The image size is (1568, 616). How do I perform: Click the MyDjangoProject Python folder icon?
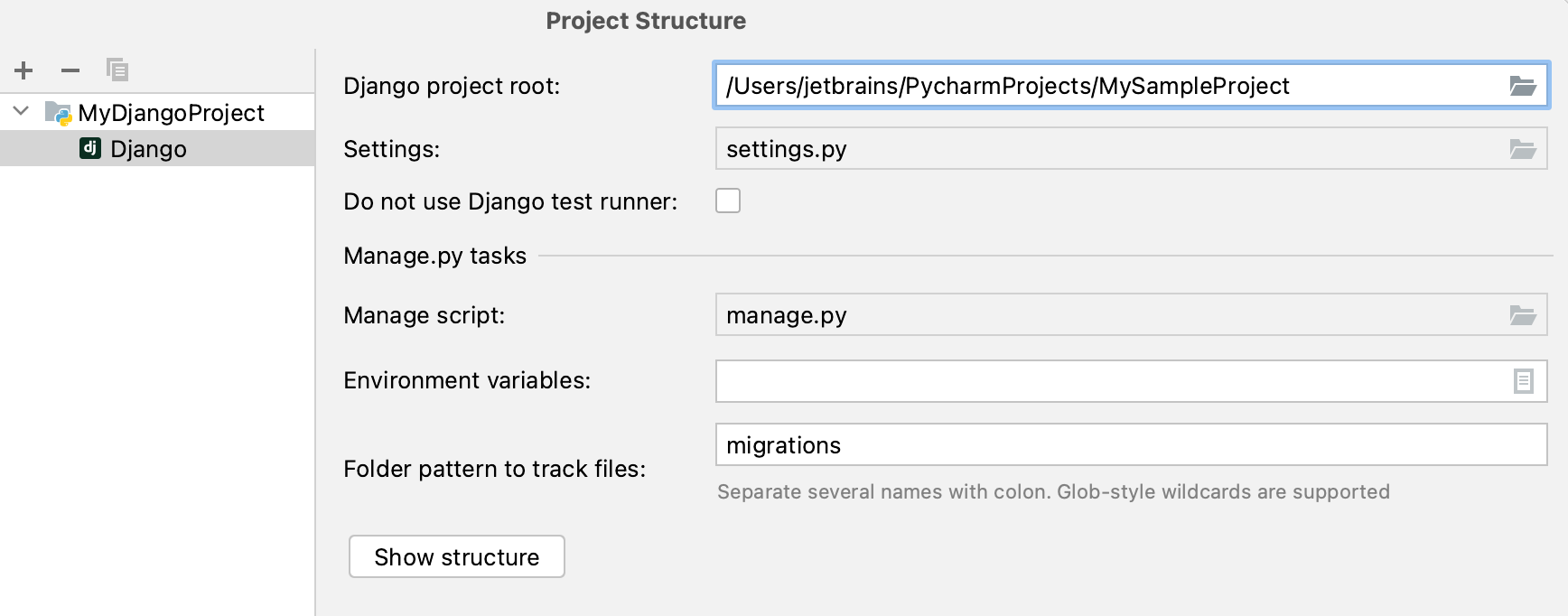tap(59, 113)
